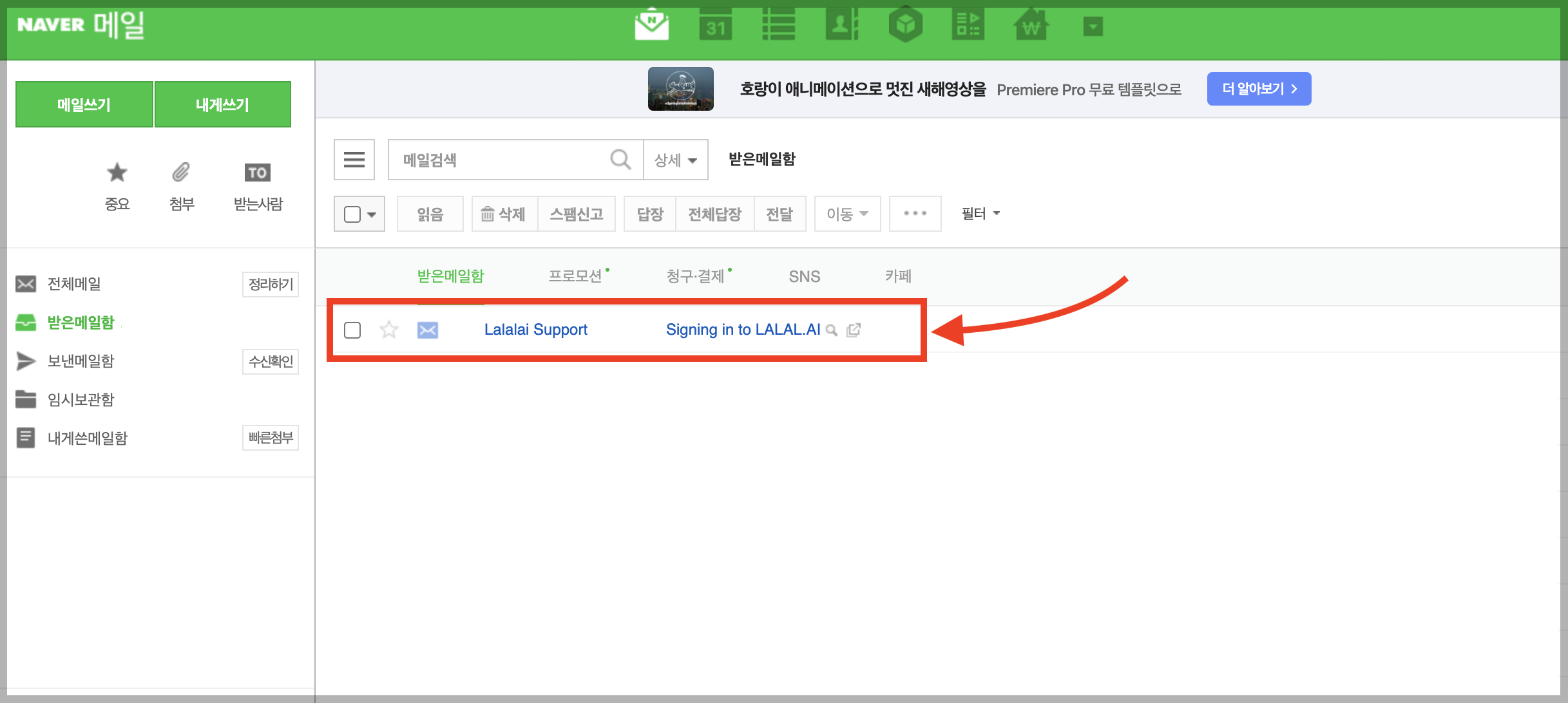Expand the 상세 search options dropdown

(x=675, y=160)
